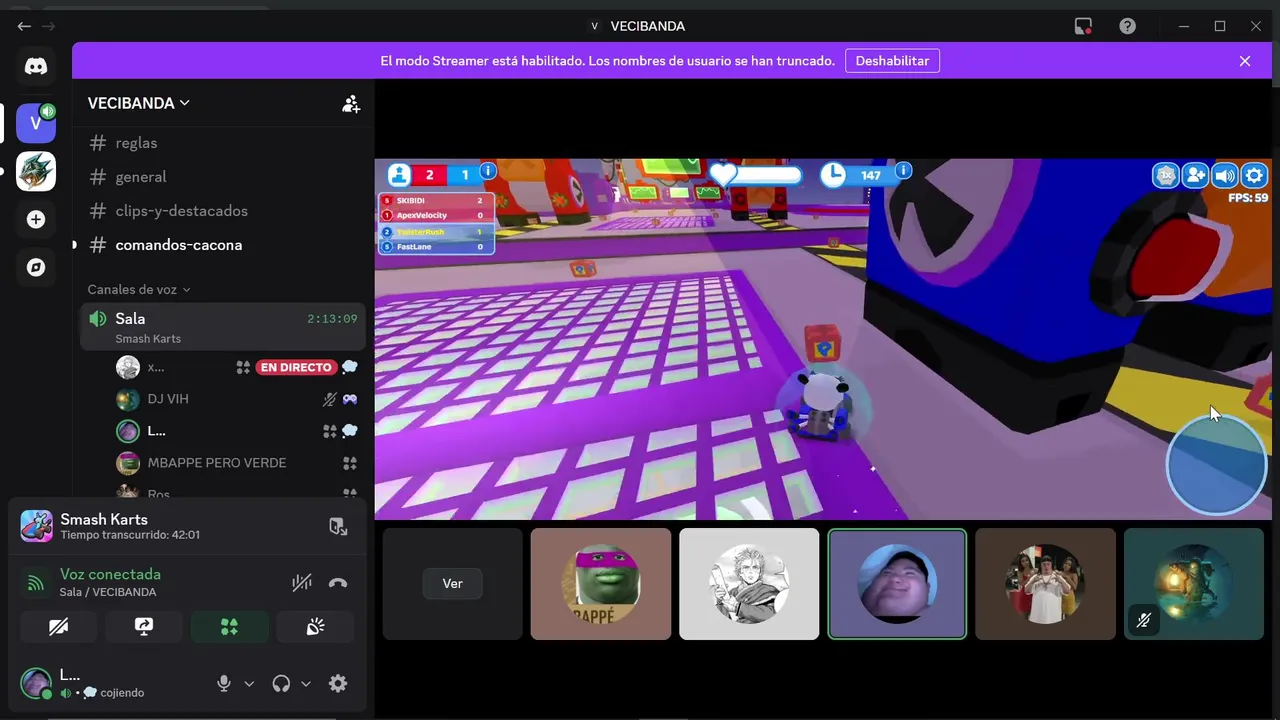Open the second server with creature avatar

tap(36, 171)
